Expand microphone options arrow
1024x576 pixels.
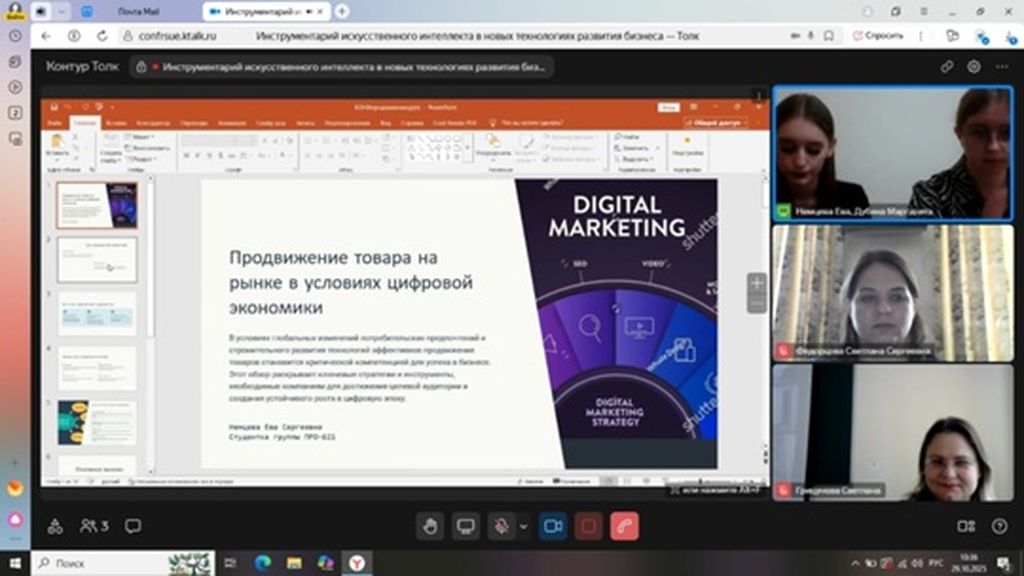coord(522,526)
